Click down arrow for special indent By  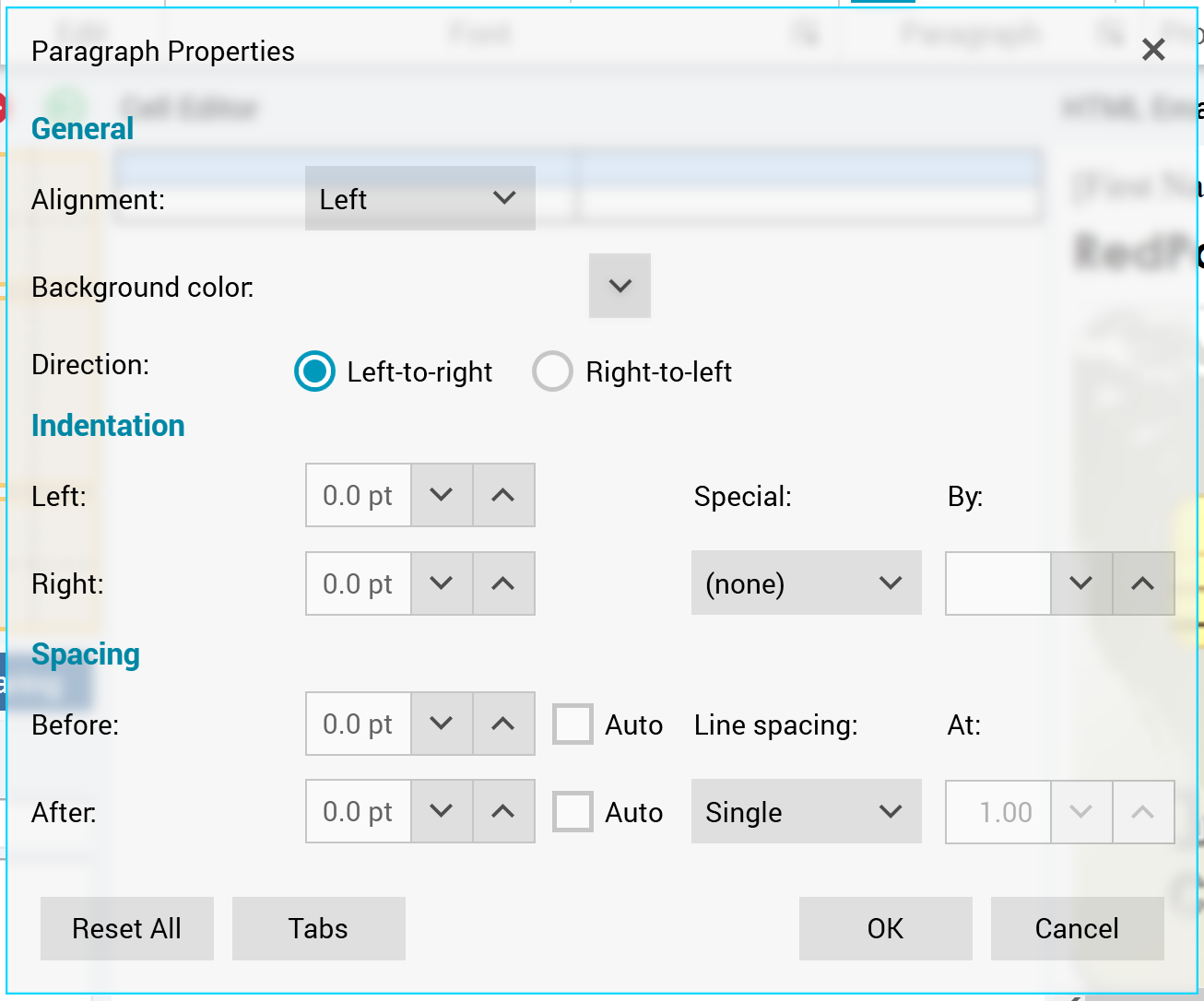[x=1081, y=583]
